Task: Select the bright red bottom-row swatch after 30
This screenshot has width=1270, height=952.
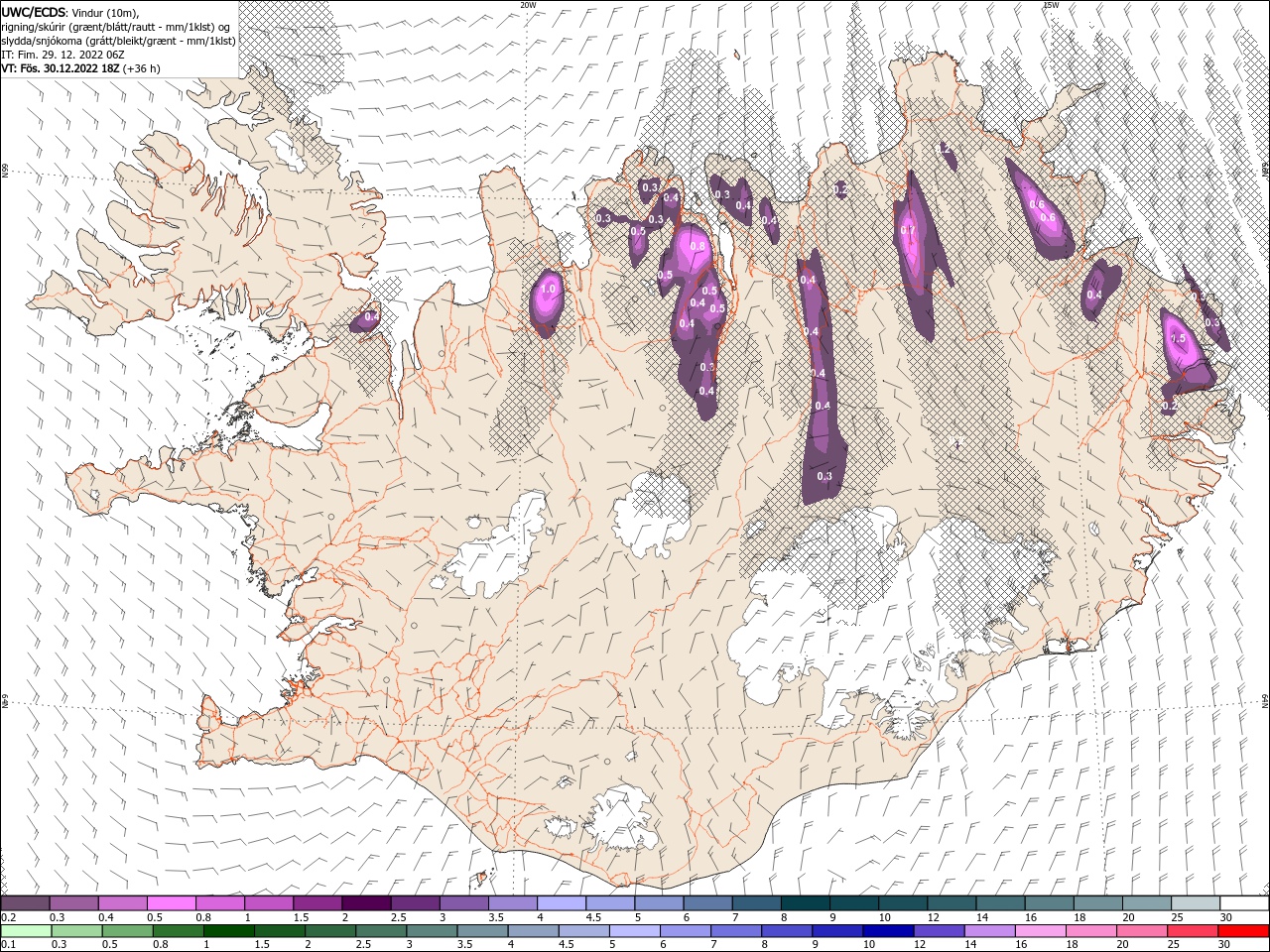Action: pyautogui.click(x=1243, y=930)
